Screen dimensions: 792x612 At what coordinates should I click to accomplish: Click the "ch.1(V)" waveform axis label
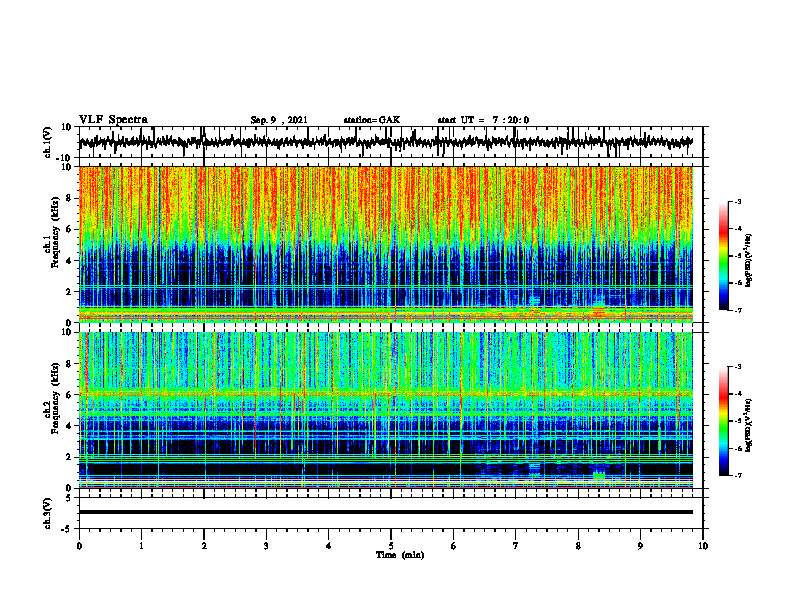coord(48,142)
